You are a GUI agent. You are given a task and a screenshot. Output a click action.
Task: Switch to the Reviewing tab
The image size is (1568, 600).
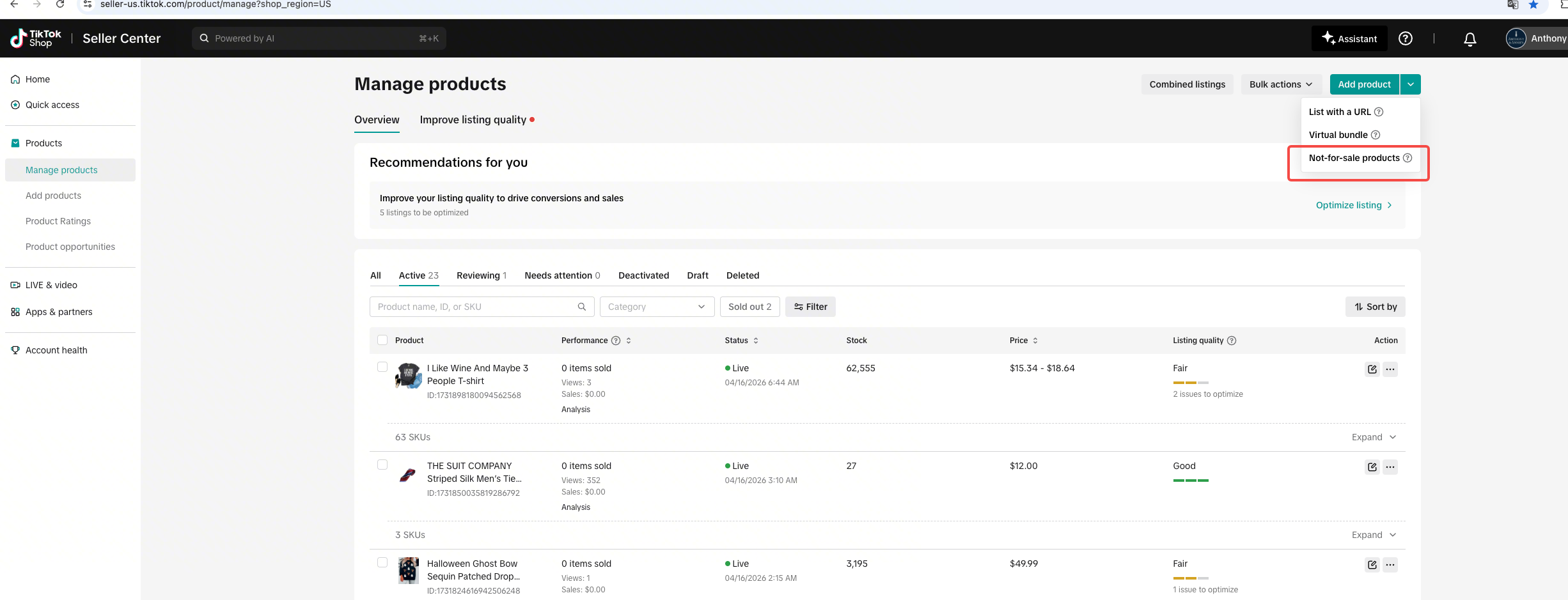coord(482,275)
